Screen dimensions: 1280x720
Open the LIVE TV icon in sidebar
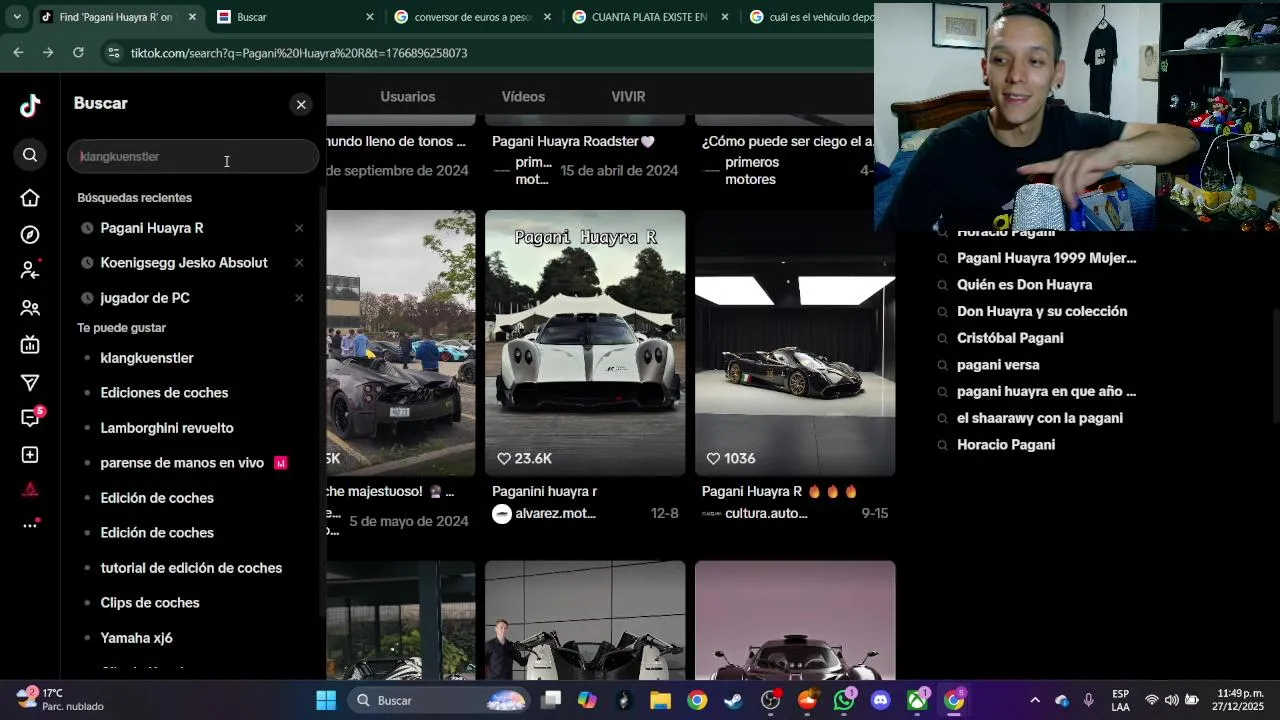[x=30, y=346]
